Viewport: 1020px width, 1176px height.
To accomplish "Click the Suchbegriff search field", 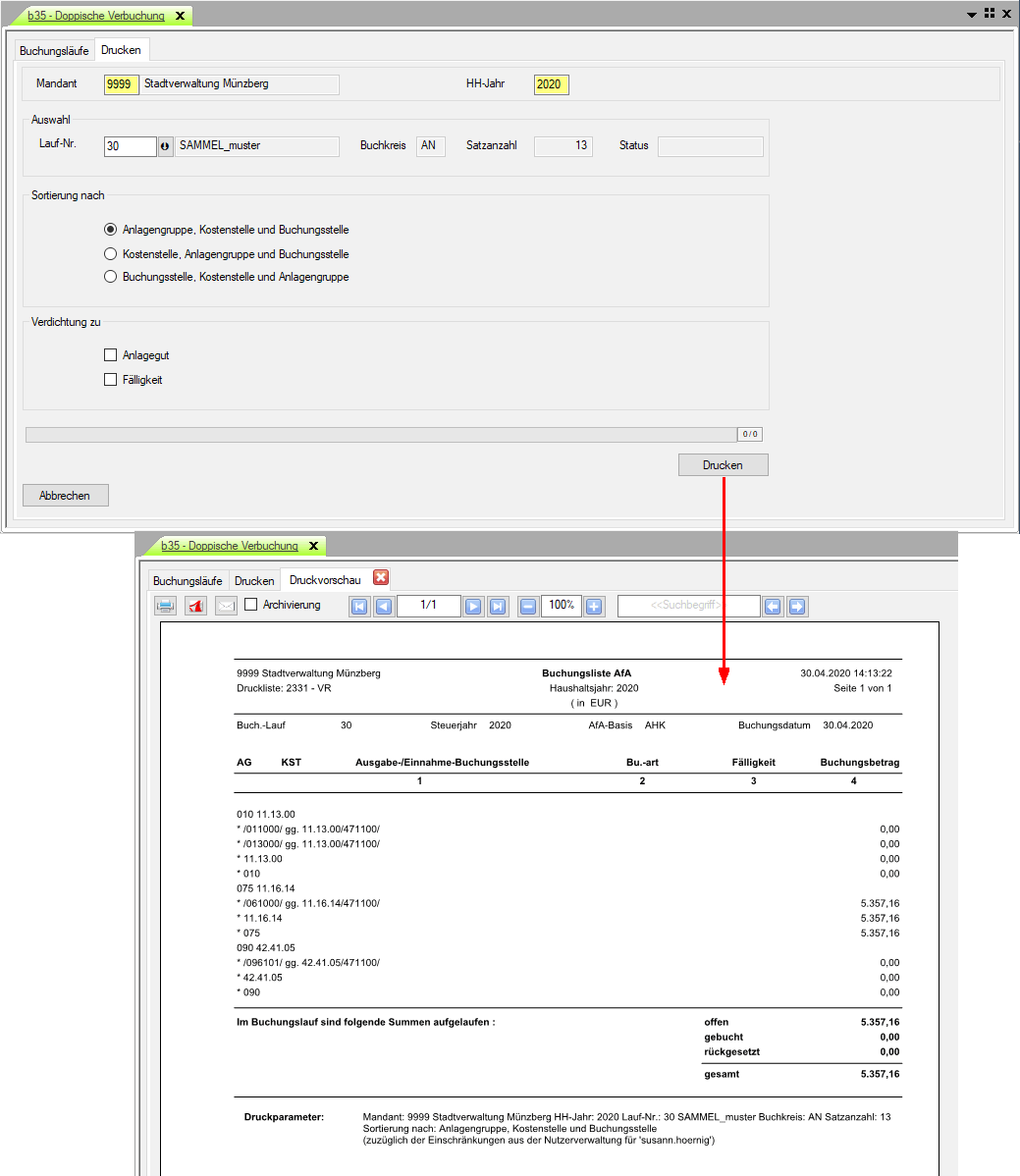I will [x=688, y=606].
